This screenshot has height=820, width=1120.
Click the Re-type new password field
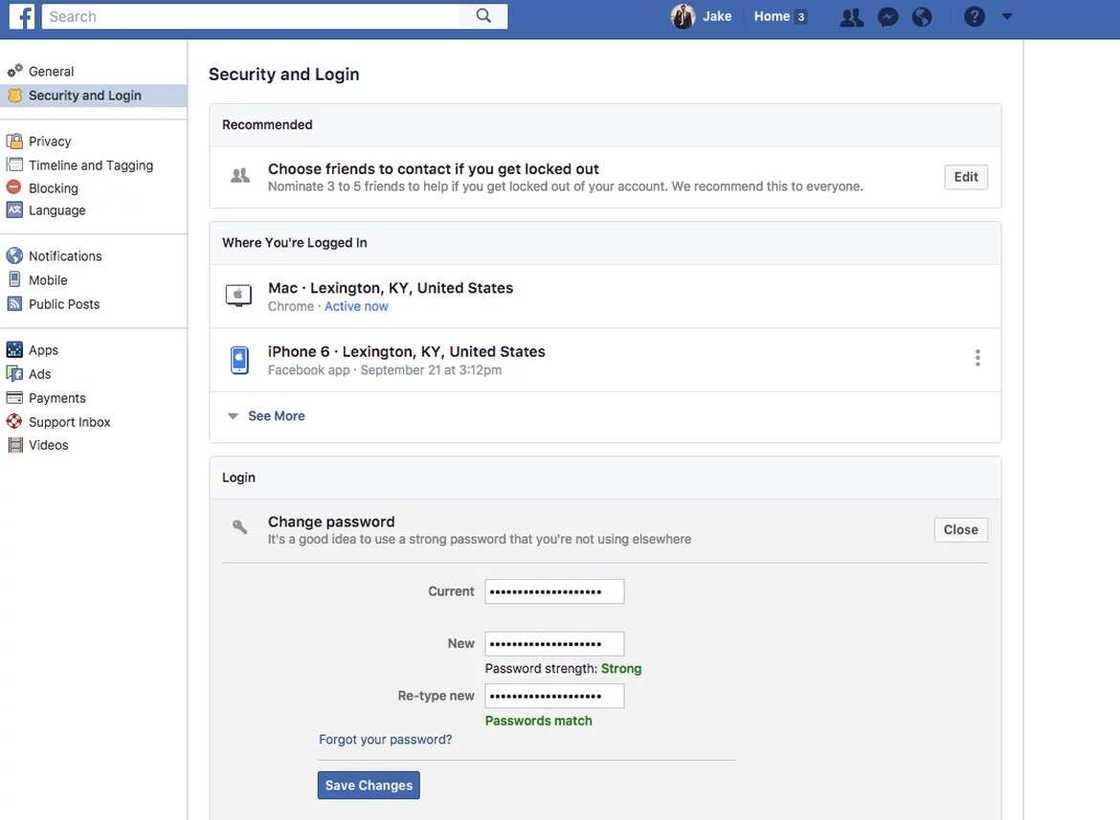(554, 696)
